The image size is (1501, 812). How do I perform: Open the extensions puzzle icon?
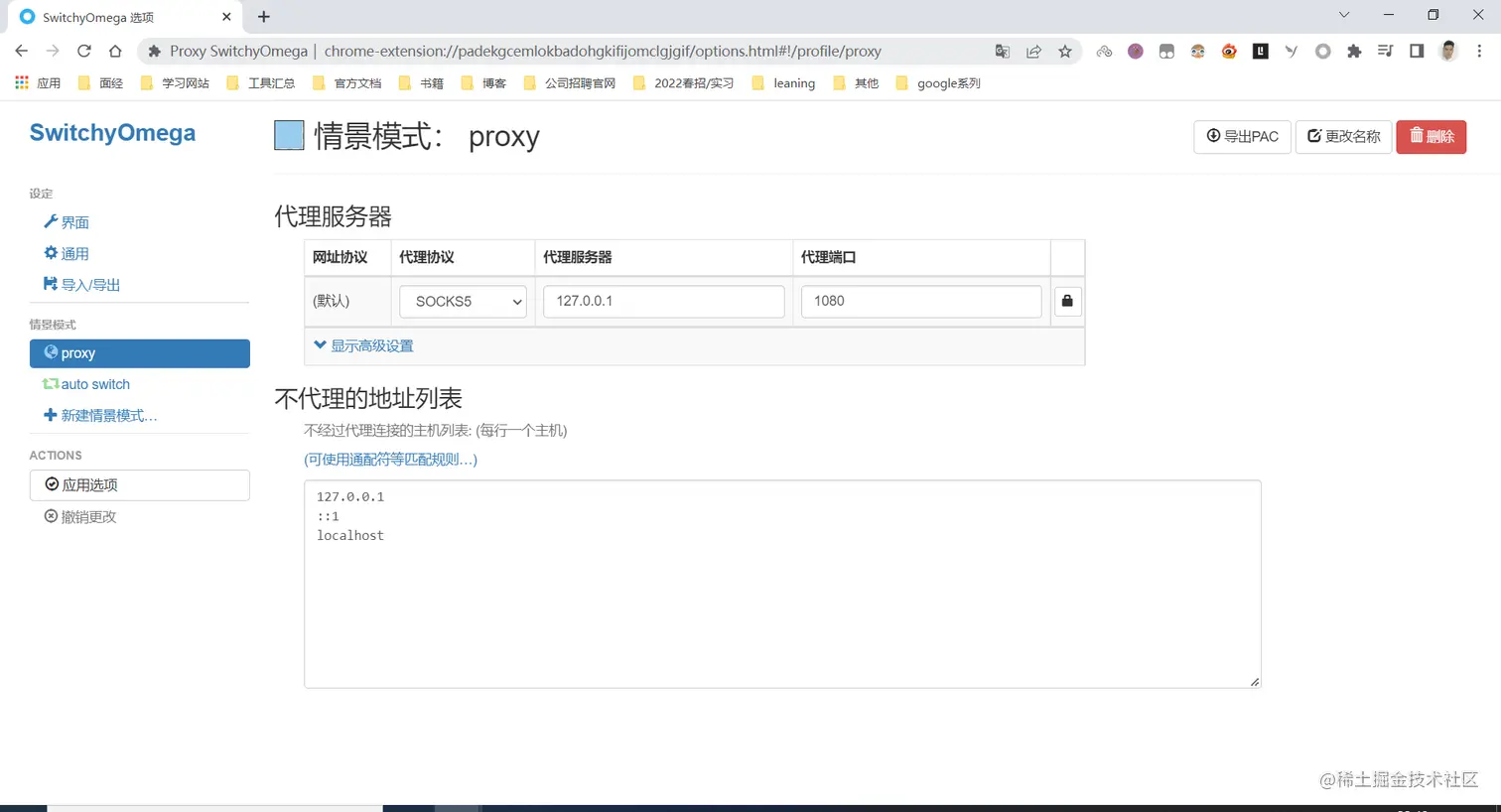coord(1354,52)
